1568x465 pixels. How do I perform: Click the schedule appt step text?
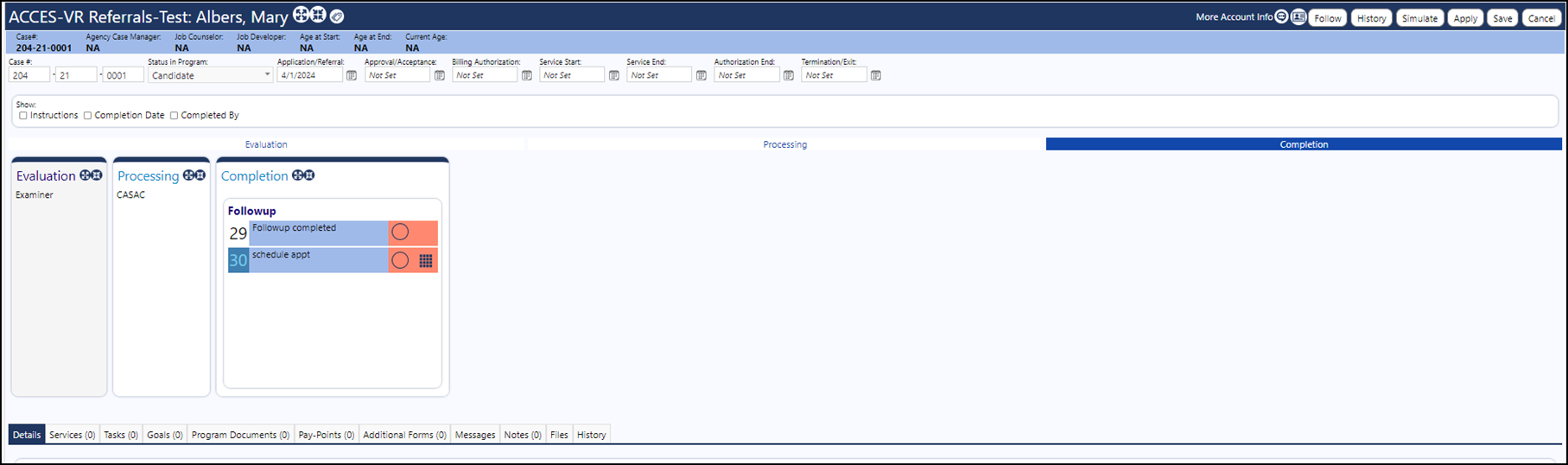point(281,255)
